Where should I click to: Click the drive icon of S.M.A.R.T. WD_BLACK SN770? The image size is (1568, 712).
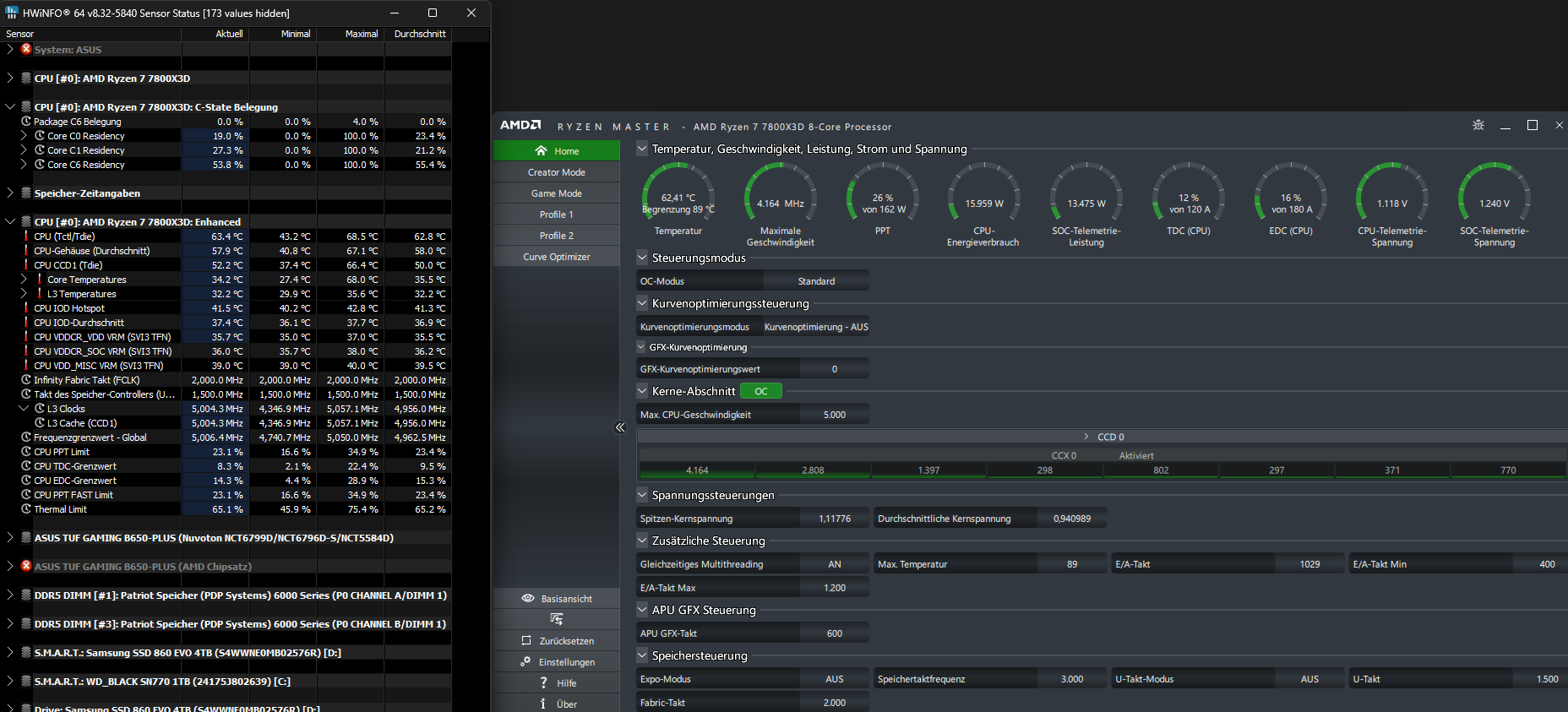click(26, 681)
